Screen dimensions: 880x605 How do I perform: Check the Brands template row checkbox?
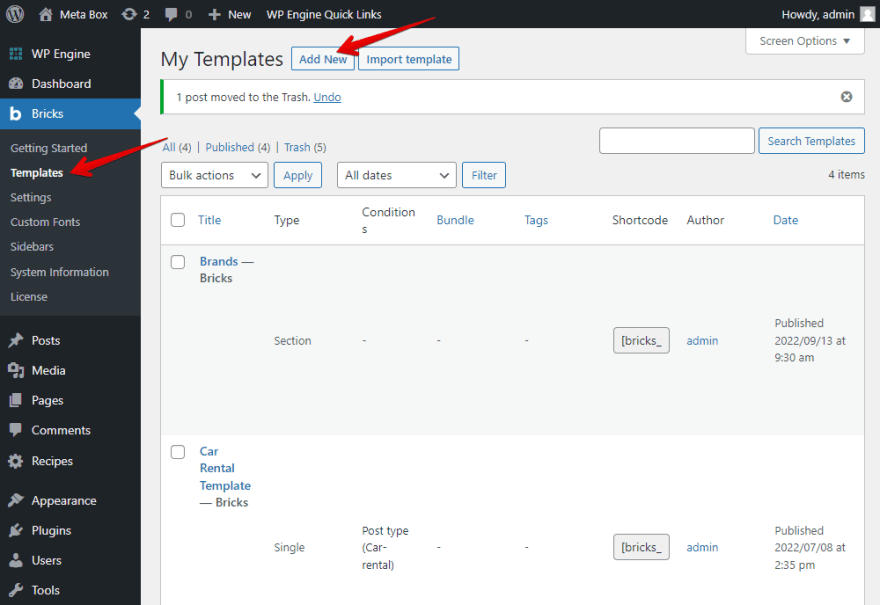coord(178,262)
